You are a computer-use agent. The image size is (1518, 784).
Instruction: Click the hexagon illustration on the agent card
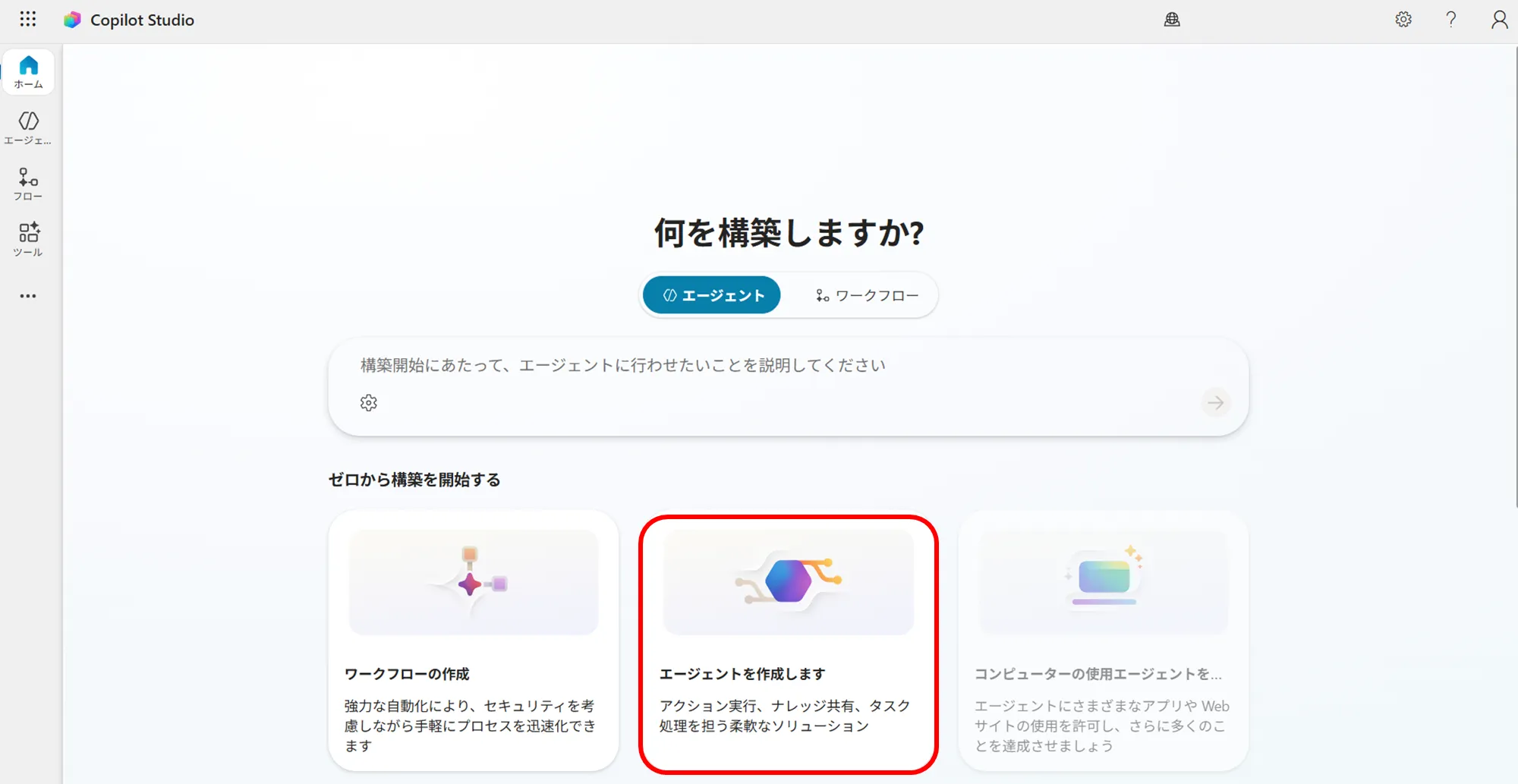[x=788, y=581]
